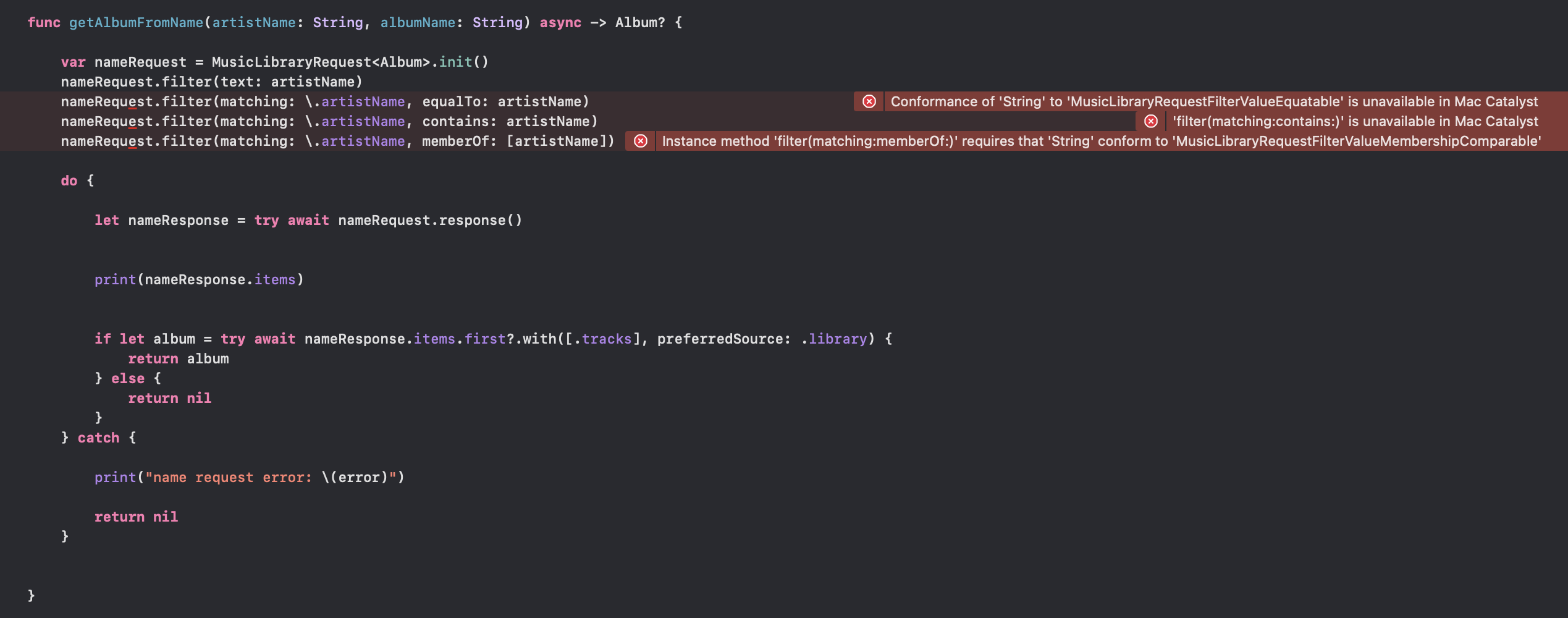The width and height of the screenshot is (1568, 618).
Task: Place cursor on the do keyword
Action: click(69, 180)
